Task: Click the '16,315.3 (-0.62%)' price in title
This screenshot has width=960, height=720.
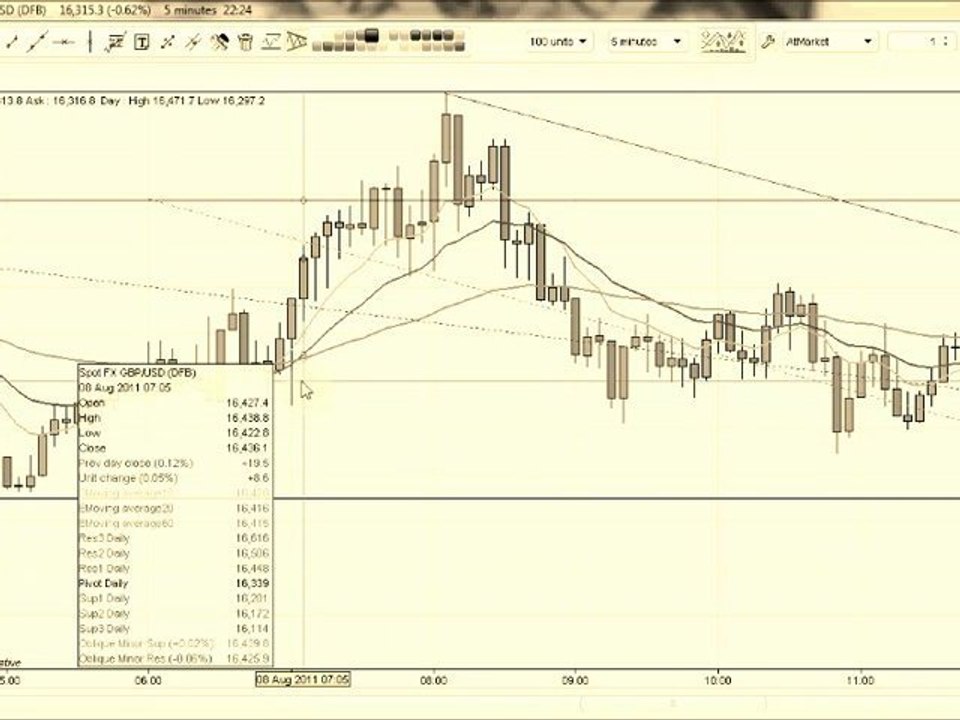Action: pos(106,10)
